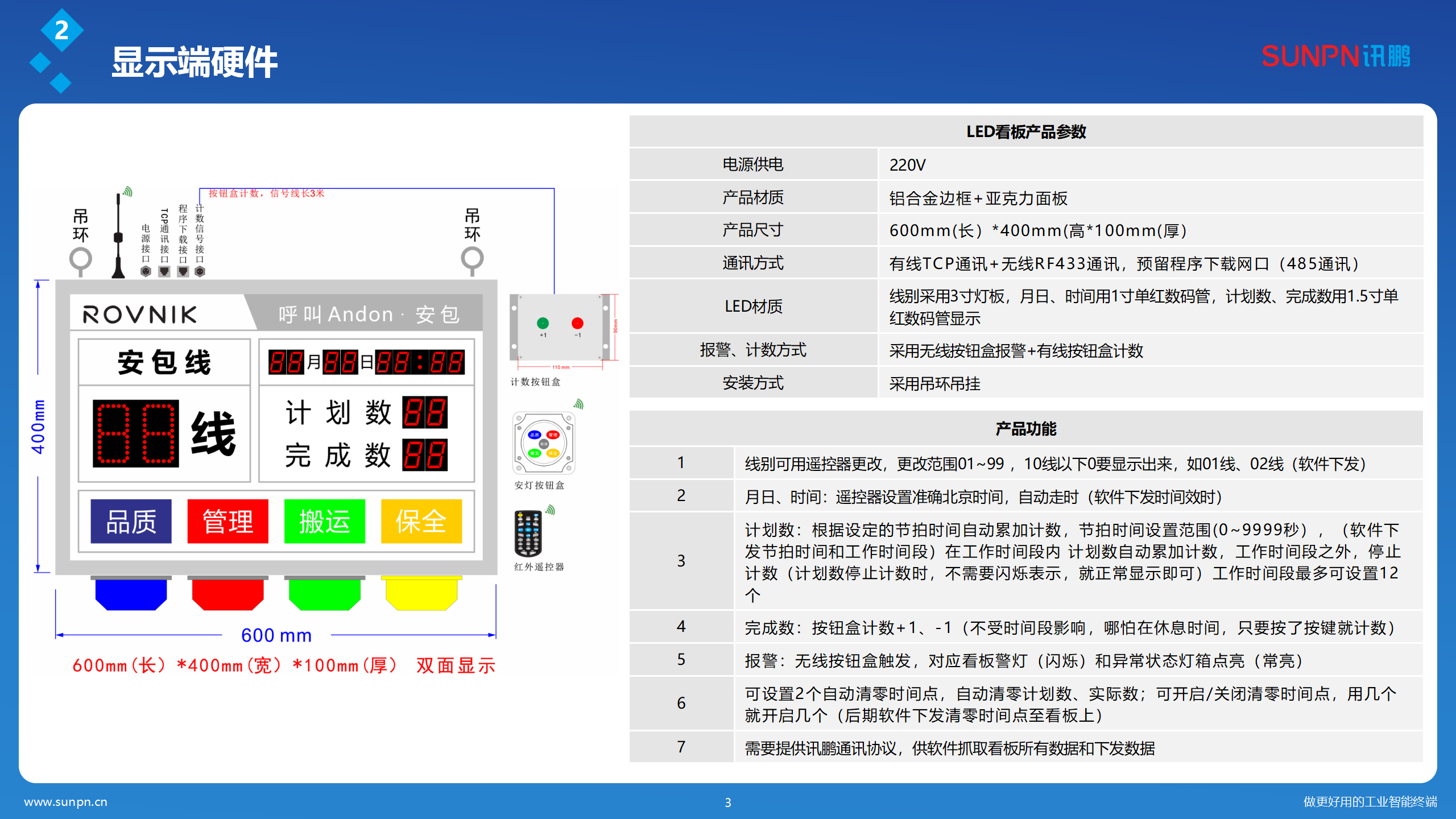Click the 程序下载接口 program download port icon

pos(183,272)
